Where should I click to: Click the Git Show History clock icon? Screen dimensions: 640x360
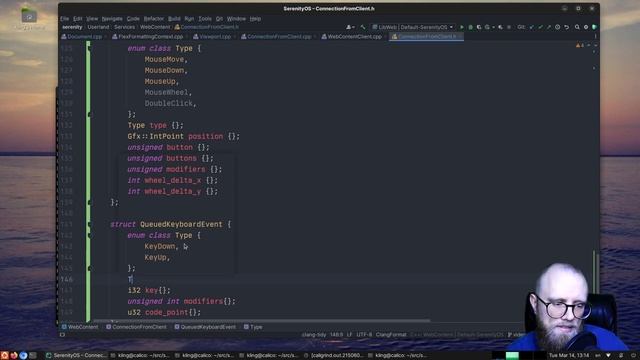pos(558,27)
